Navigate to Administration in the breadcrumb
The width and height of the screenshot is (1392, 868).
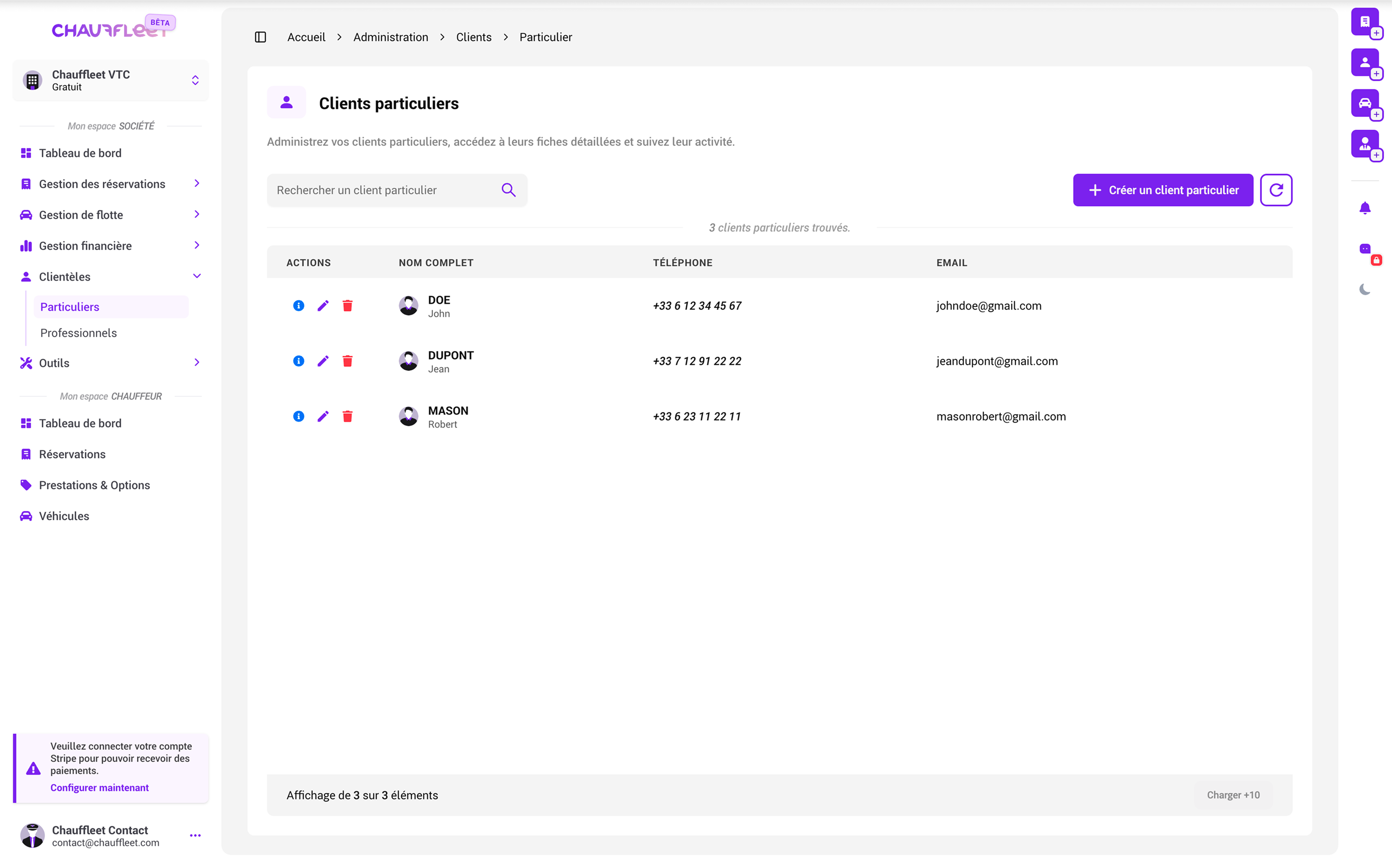point(390,37)
